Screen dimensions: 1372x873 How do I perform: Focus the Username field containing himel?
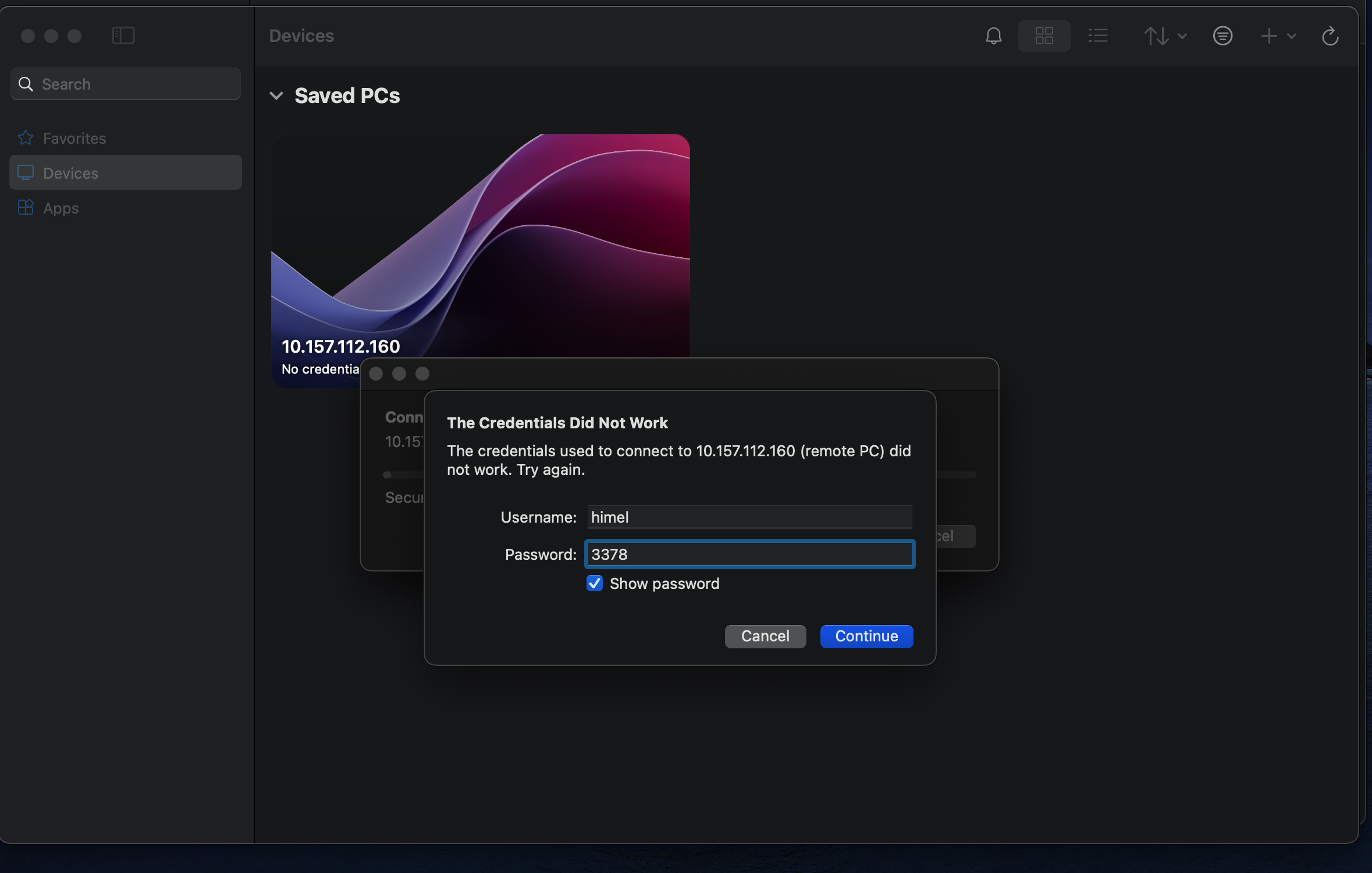coord(749,517)
